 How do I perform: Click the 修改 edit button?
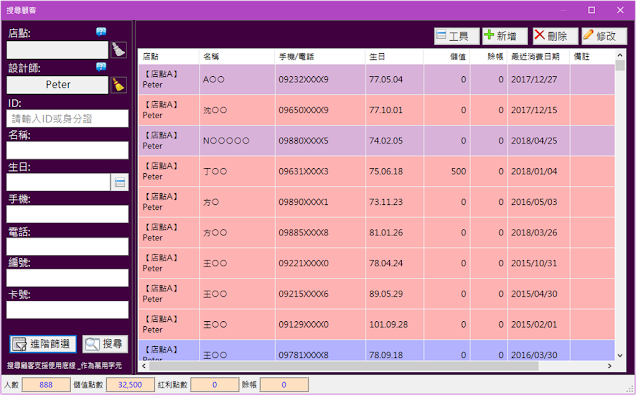coord(604,36)
